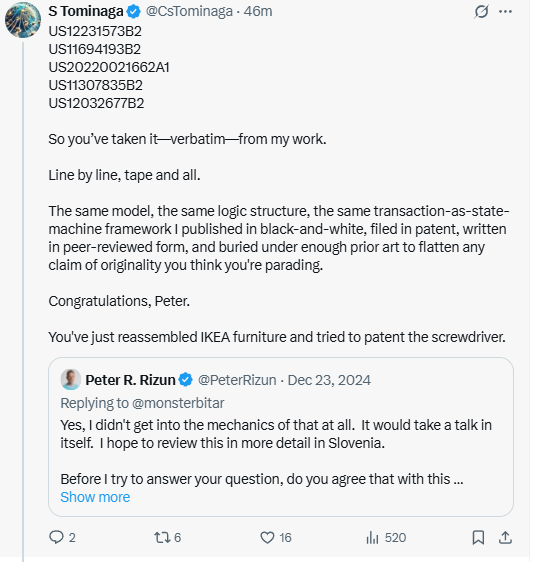Click S Tominaga's verified badge
Screen dimensions: 545x562
[x=134, y=11]
